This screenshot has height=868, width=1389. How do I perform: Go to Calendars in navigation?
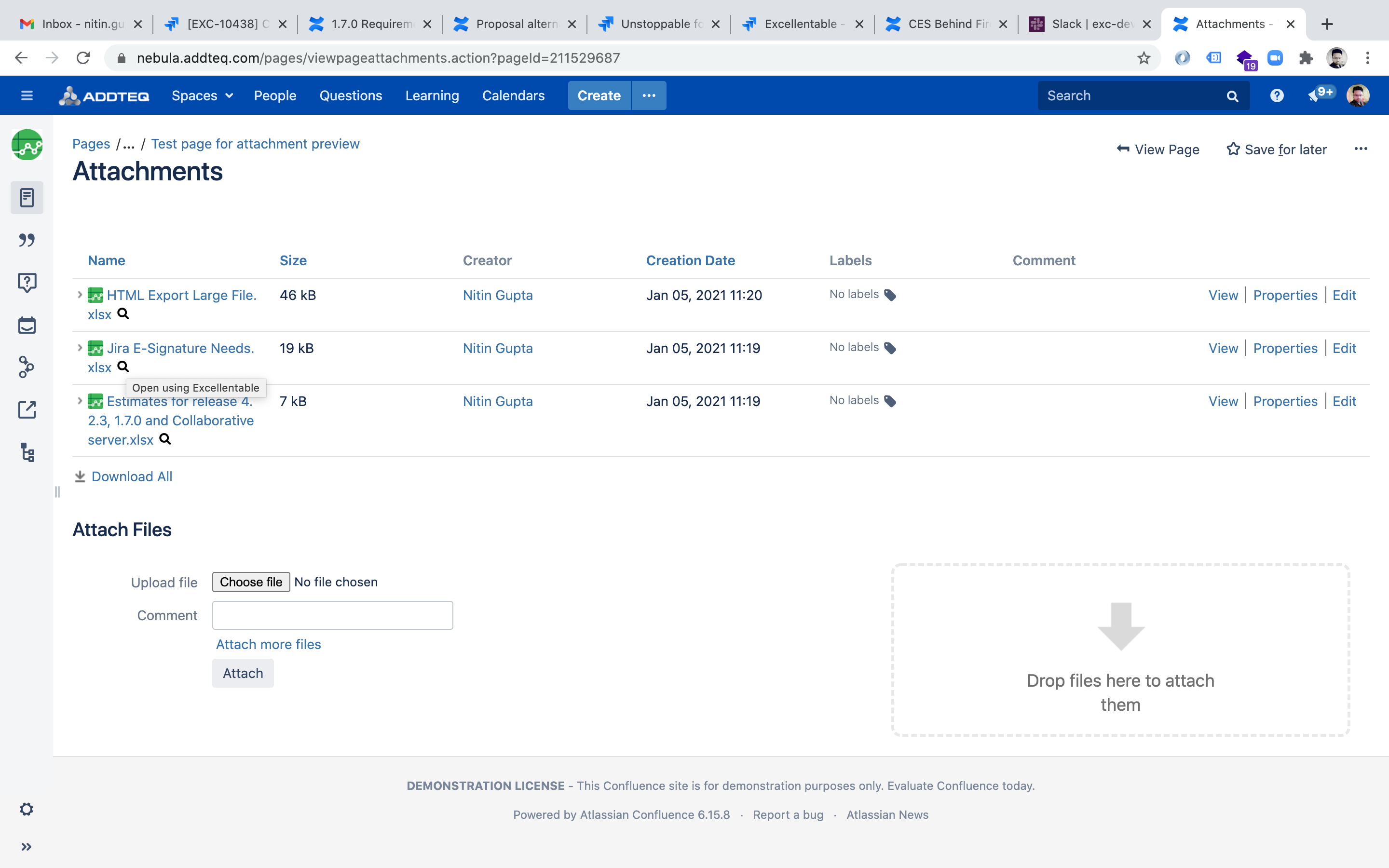click(513, 95)
